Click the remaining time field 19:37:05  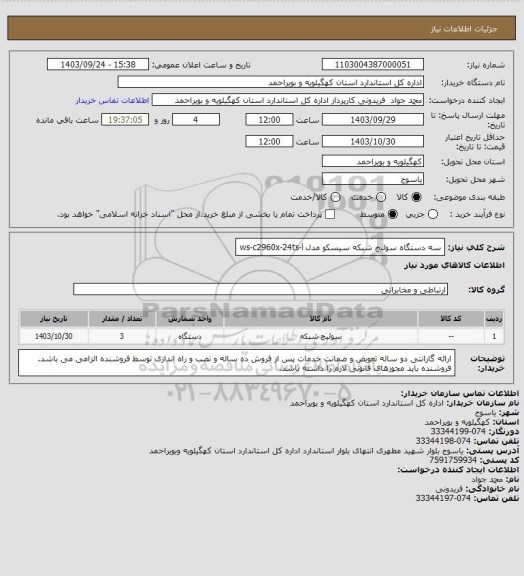(x=125, y=120)
